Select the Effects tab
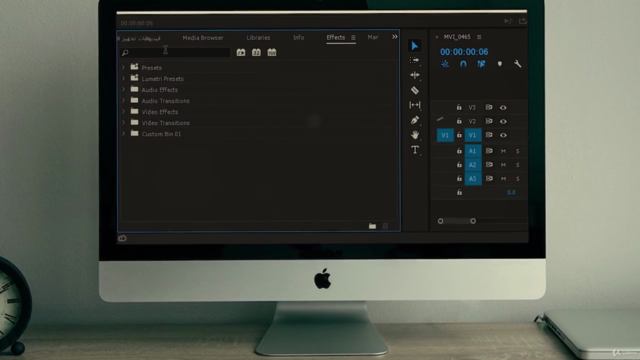The height and width of the screenshot is (360, 640). tap(336, 38)
